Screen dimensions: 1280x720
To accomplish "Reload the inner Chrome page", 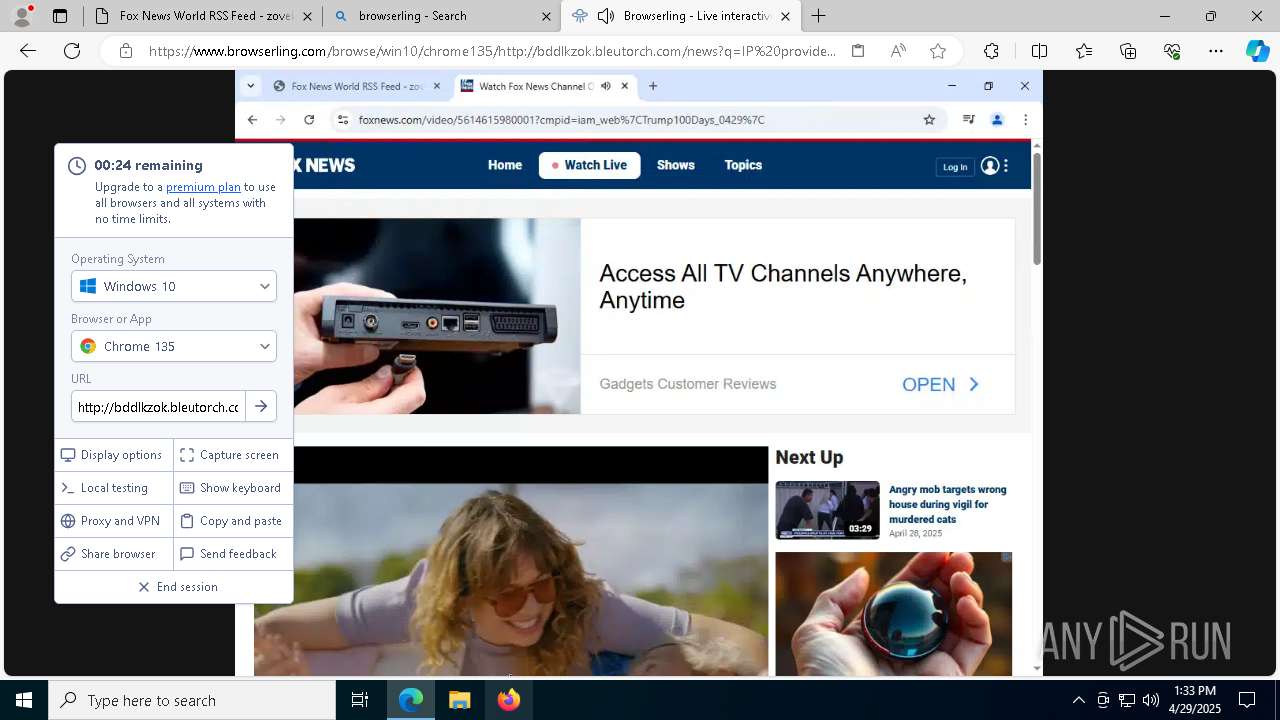I will [x=309, y=120].
